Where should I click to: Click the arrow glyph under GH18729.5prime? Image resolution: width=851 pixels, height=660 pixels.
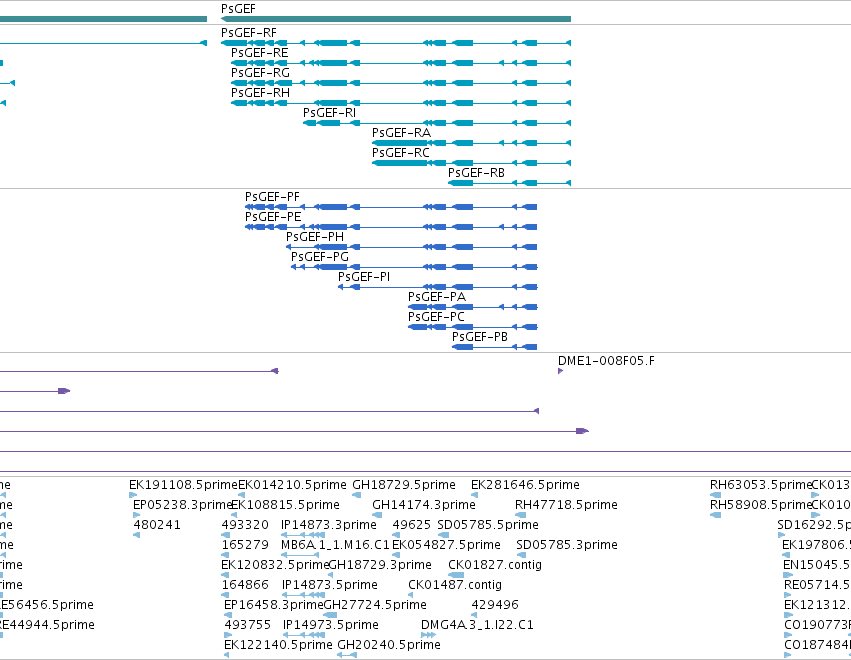(x=357, y=495)
